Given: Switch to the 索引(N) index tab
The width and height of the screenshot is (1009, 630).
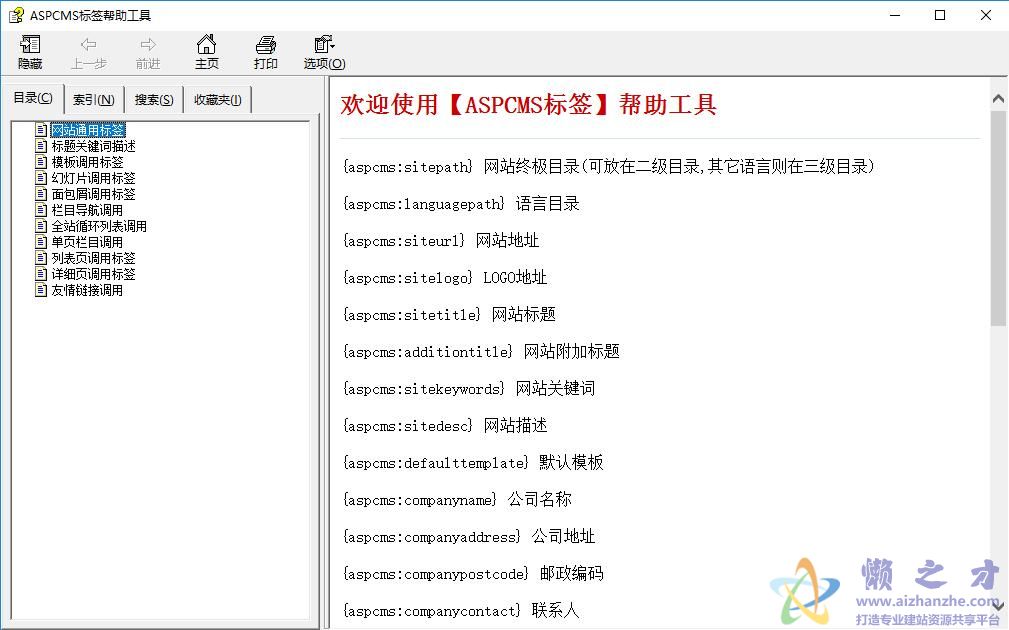Looking at the screenshot, I should [x=94, y=100].
